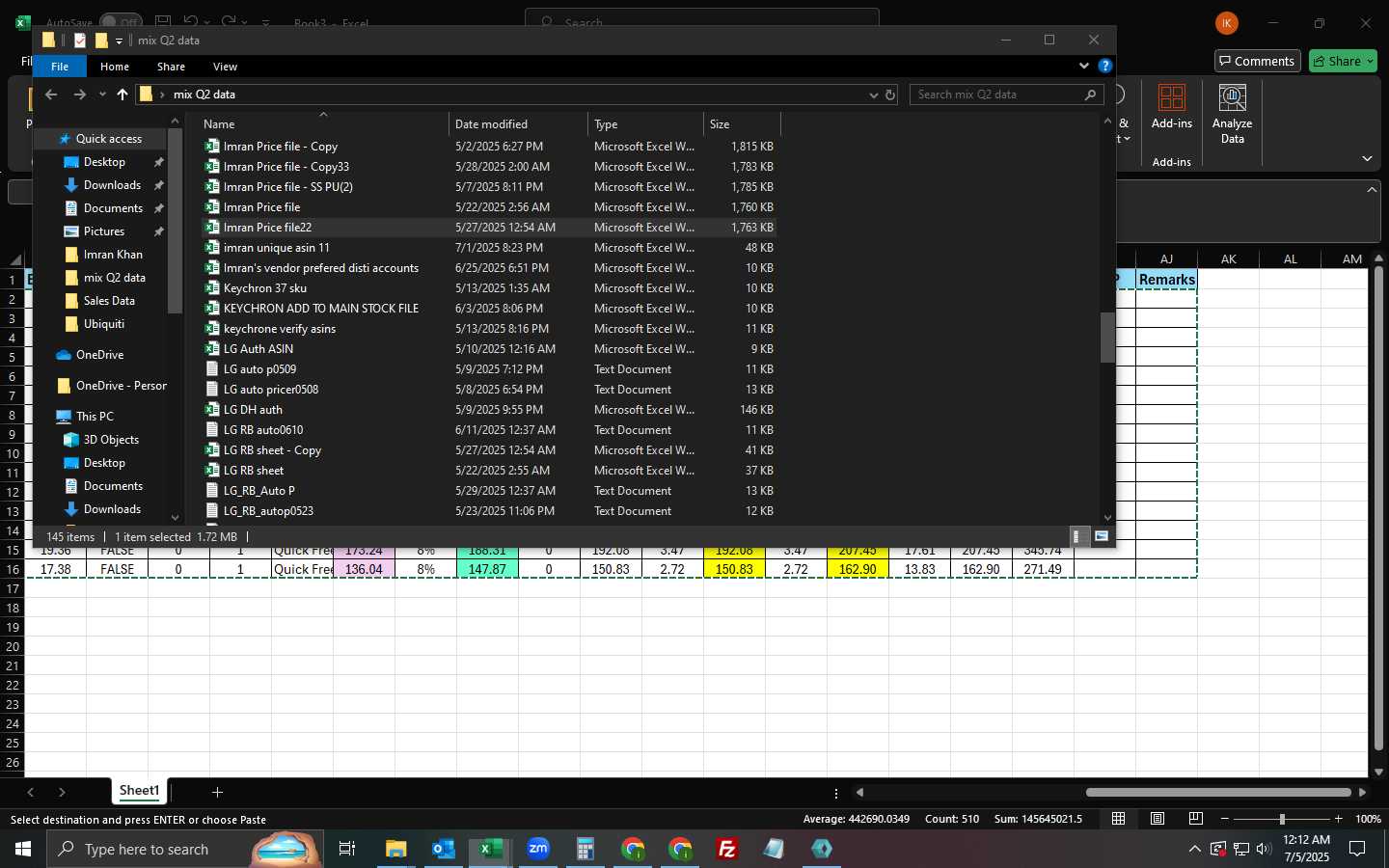1389x868 pixels.
Task: Open Outlook from taskbar
Action: 443,849
